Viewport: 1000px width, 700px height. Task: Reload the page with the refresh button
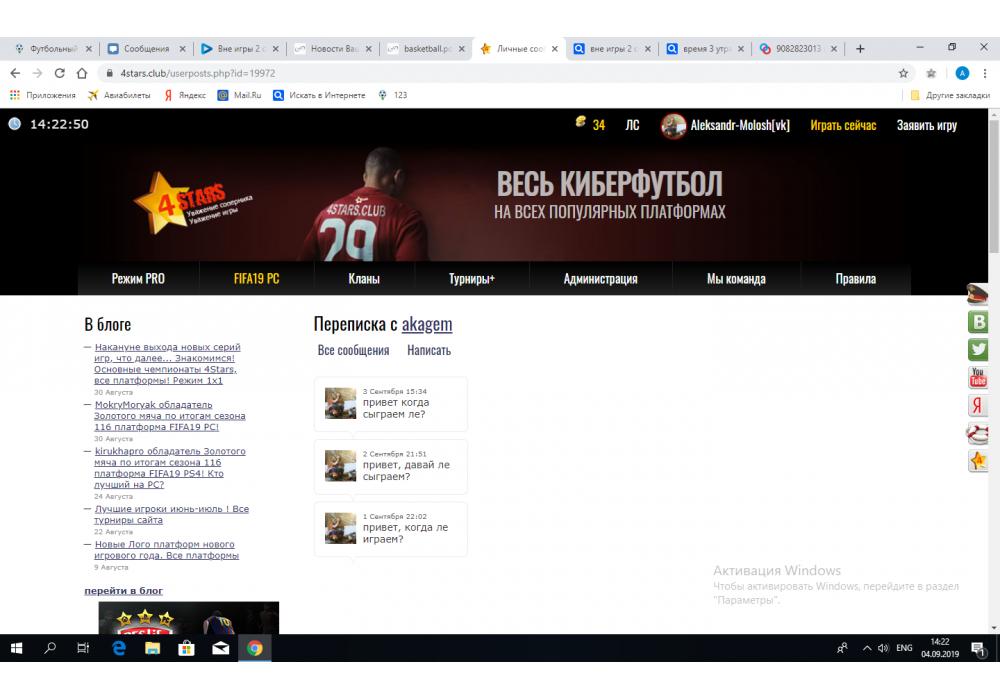[x=60, y=73]
